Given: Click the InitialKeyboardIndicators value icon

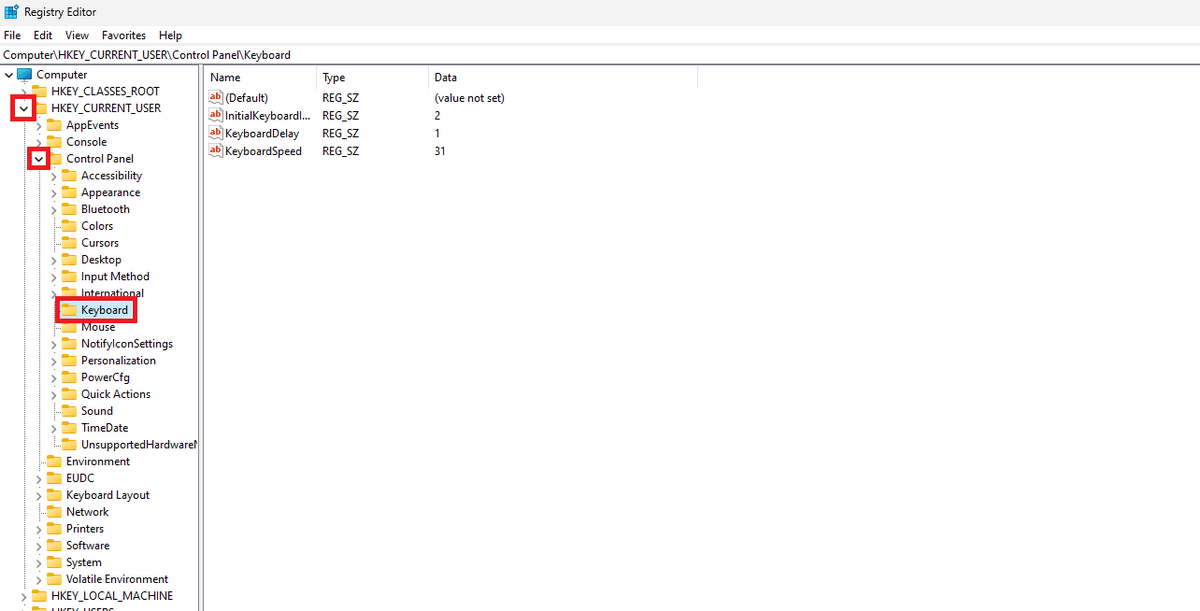Looking at the screenshot, I should (x=216, y=115).
